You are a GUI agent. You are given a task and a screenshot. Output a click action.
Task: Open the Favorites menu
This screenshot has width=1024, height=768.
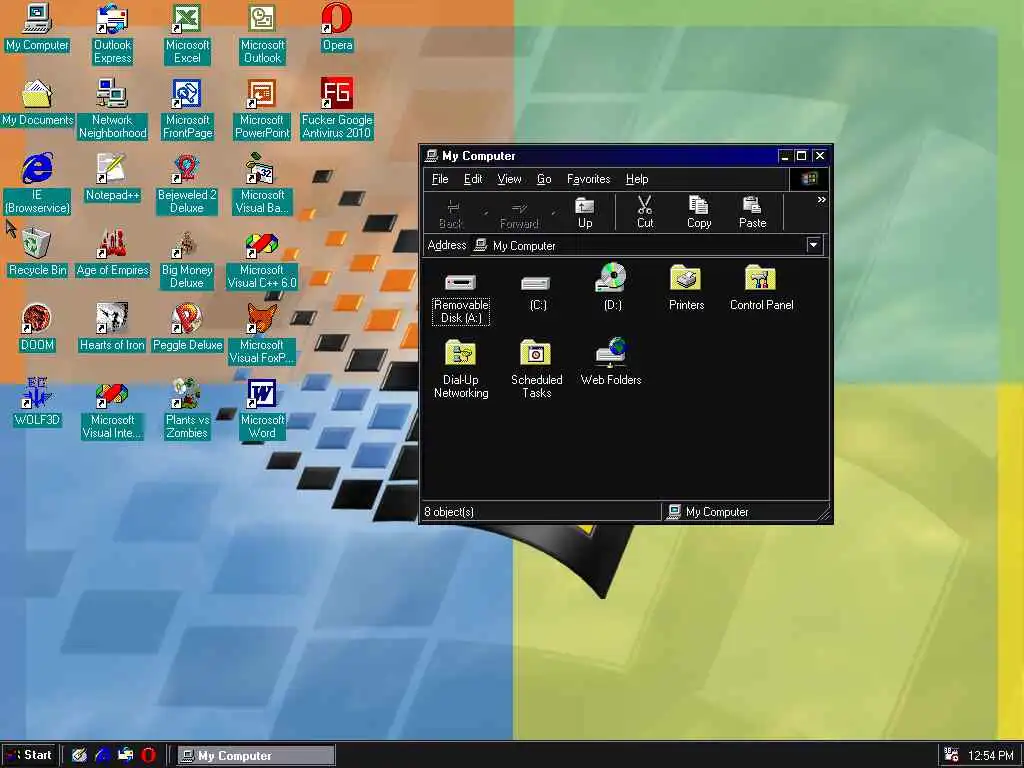point(588,179)
